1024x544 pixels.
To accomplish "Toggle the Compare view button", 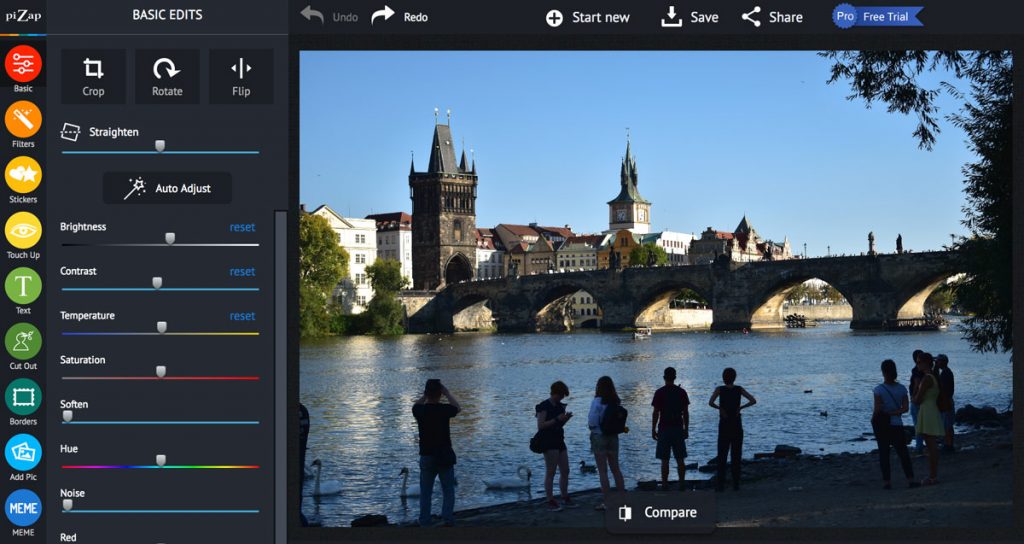I will (x=659, y=512).
